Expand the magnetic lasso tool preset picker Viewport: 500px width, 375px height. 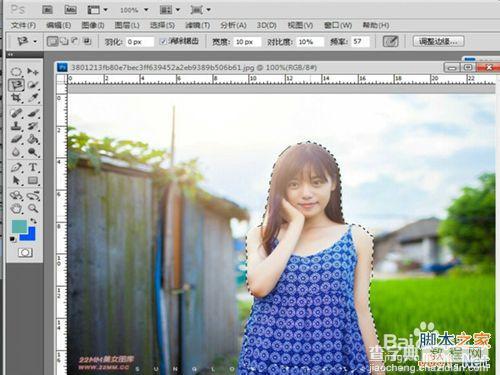(26, 41)
